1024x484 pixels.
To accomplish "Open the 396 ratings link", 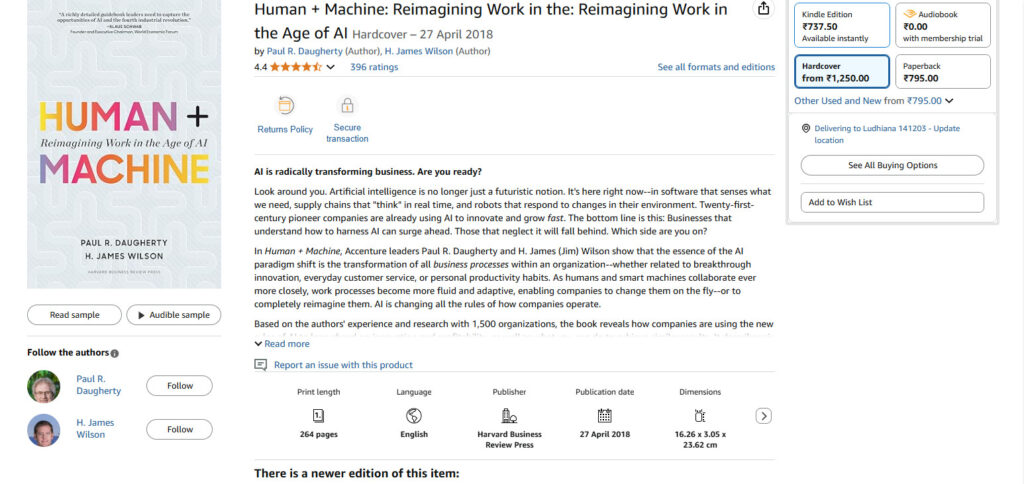I will [374, 67].
